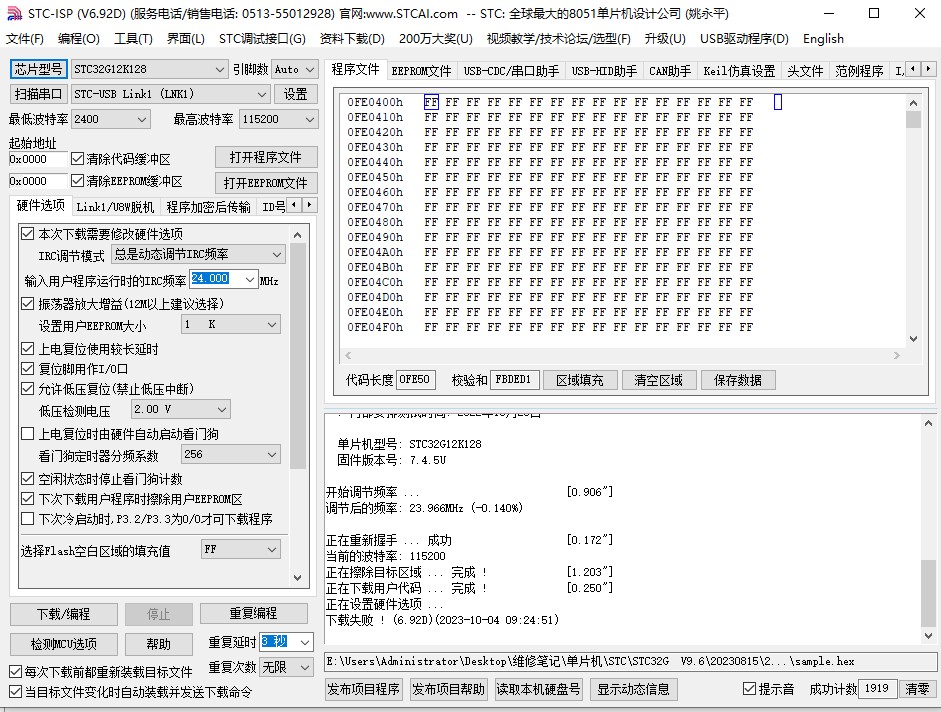
Task: Click 区域填充 button
Action: [x=580, y=380]
